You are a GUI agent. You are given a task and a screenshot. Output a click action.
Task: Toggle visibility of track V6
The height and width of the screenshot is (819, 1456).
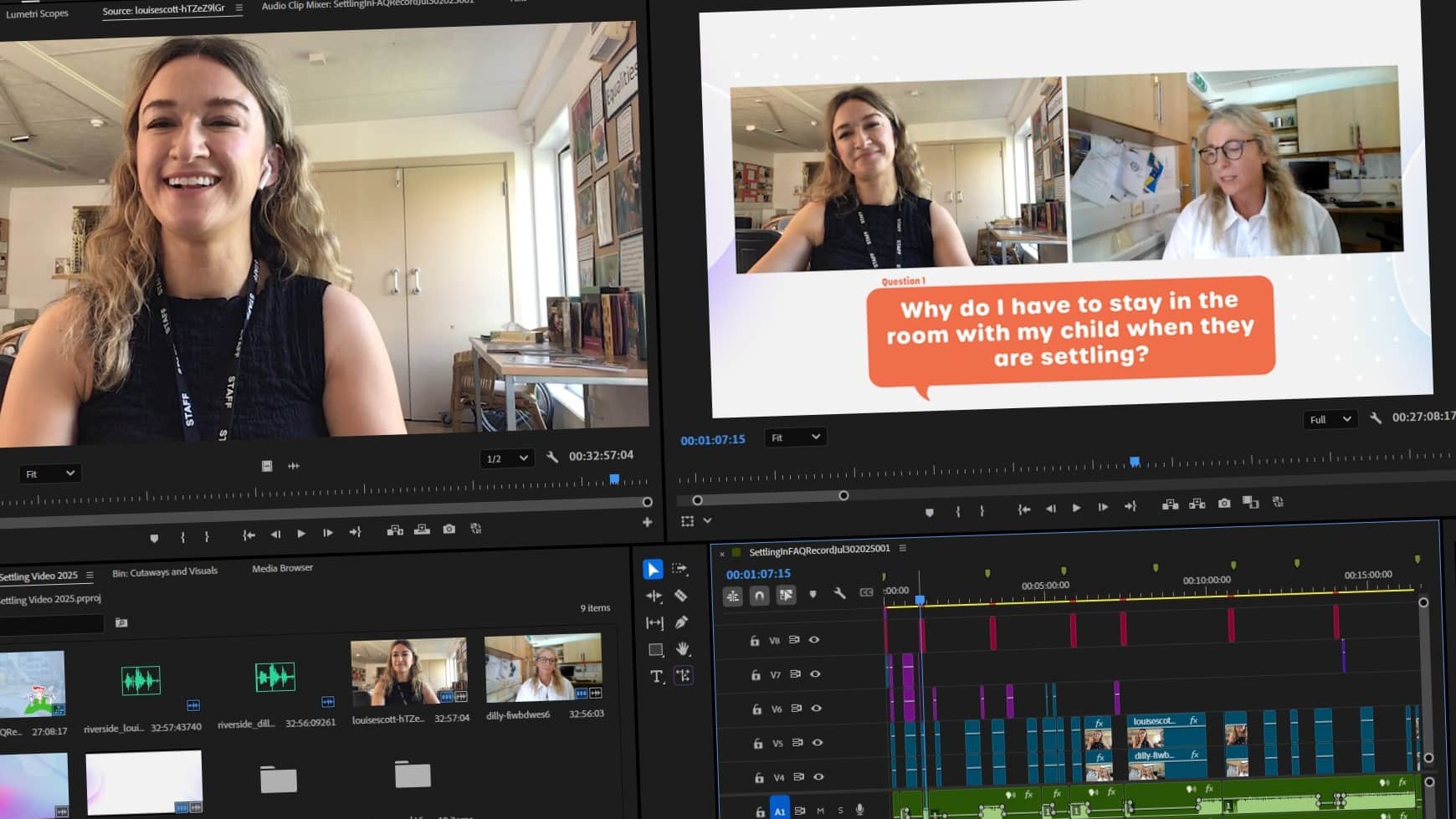[x=817, y=709]
